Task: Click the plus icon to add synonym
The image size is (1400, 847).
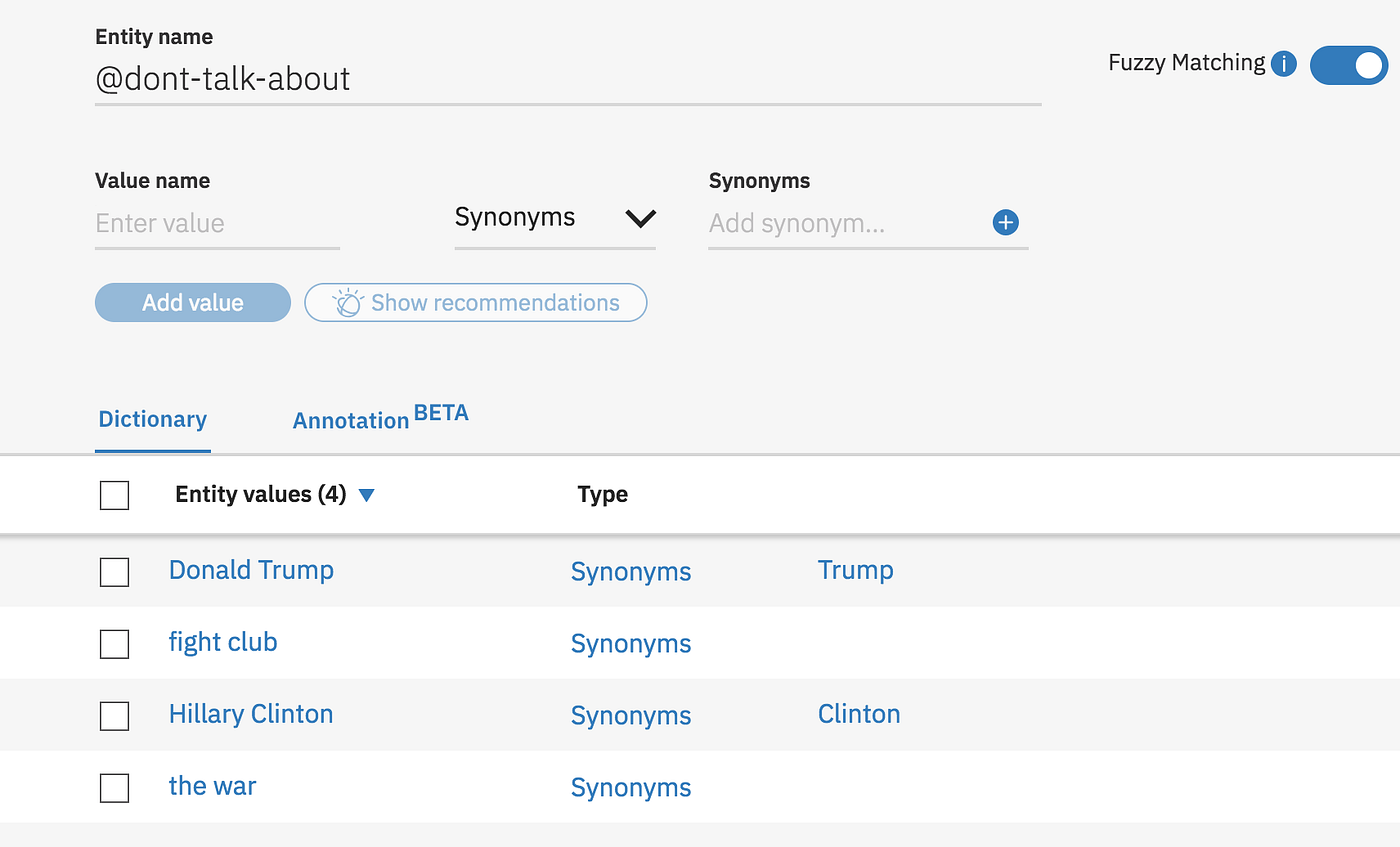Action: coord(1005,223)
